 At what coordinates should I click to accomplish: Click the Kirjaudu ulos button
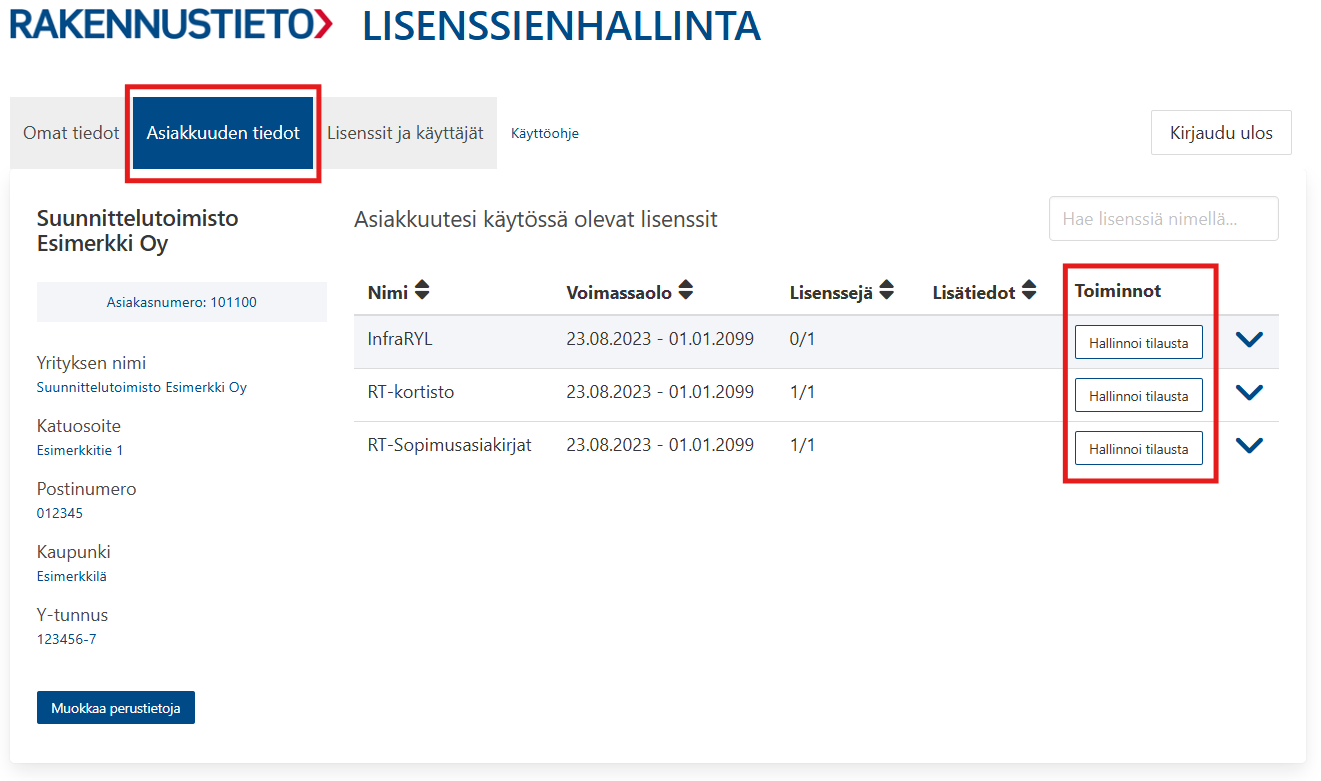(x=1221, y=132)
